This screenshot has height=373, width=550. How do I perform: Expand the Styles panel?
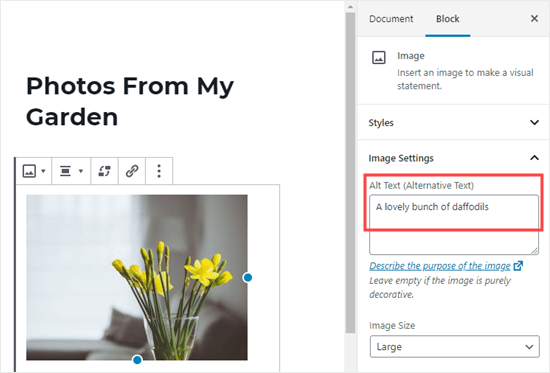(x=454, y=122)
